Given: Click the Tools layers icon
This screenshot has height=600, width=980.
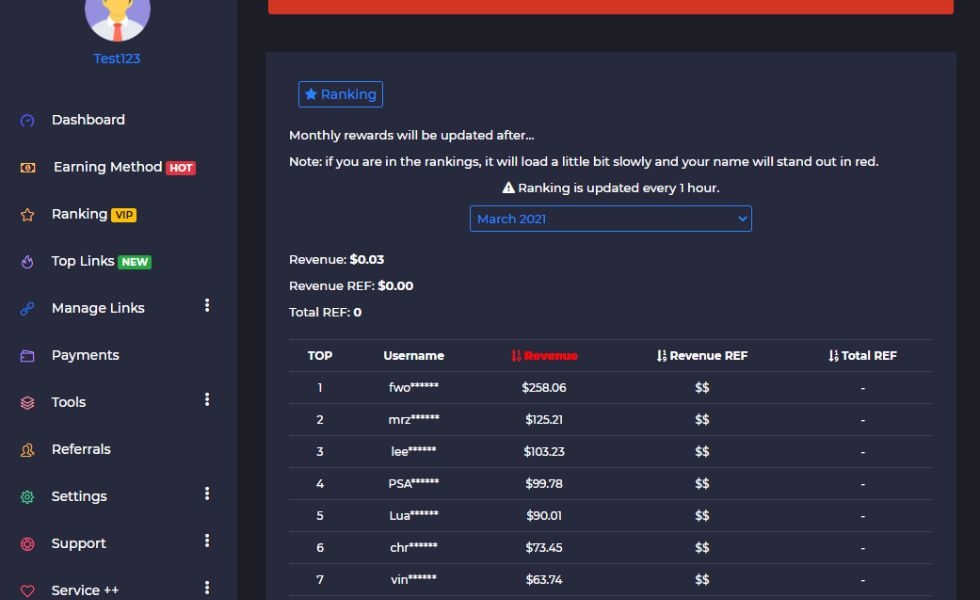Looking at the screenshot, I should 28,403.
